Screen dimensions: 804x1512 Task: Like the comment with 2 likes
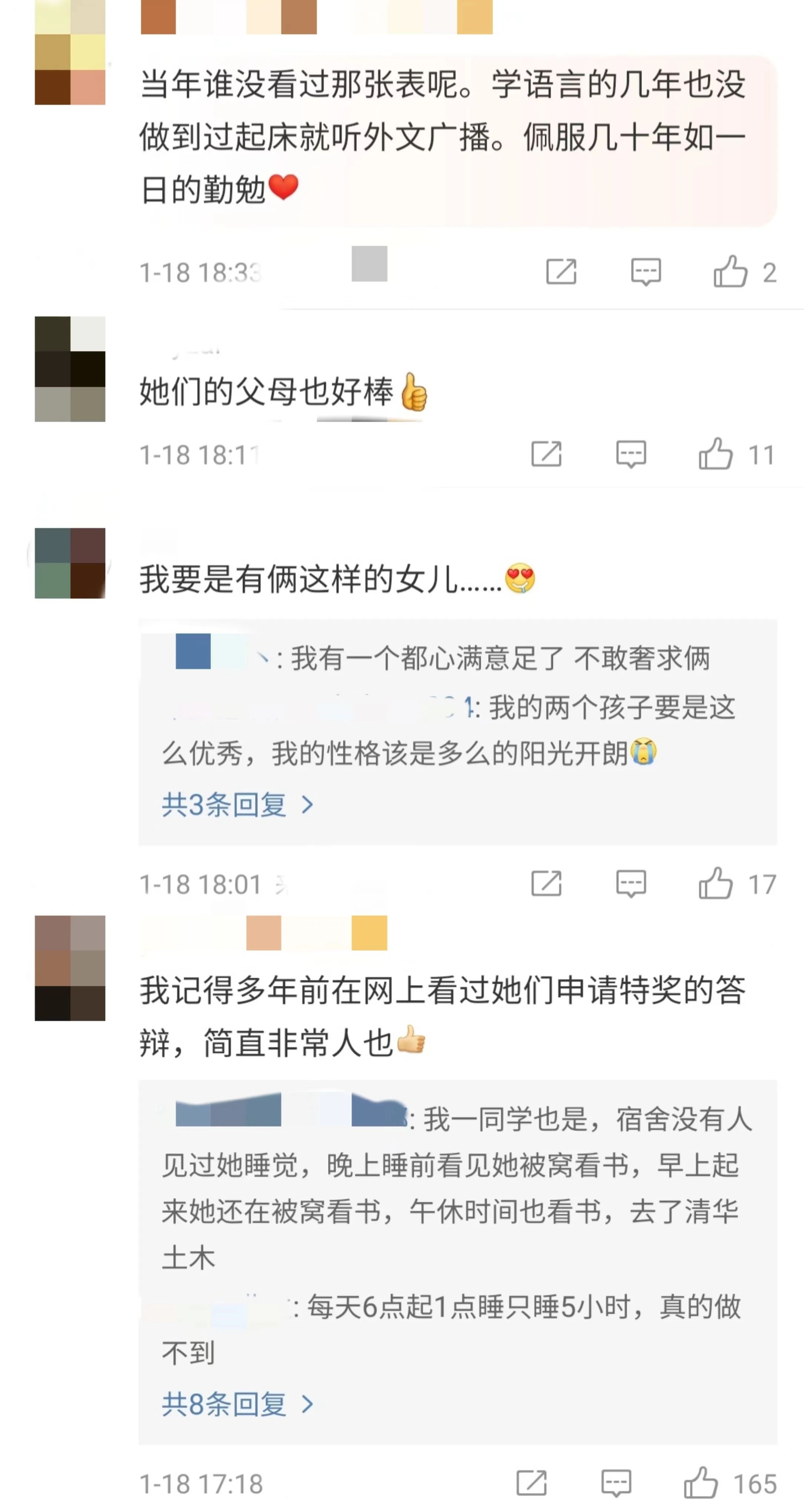(731, 272)
